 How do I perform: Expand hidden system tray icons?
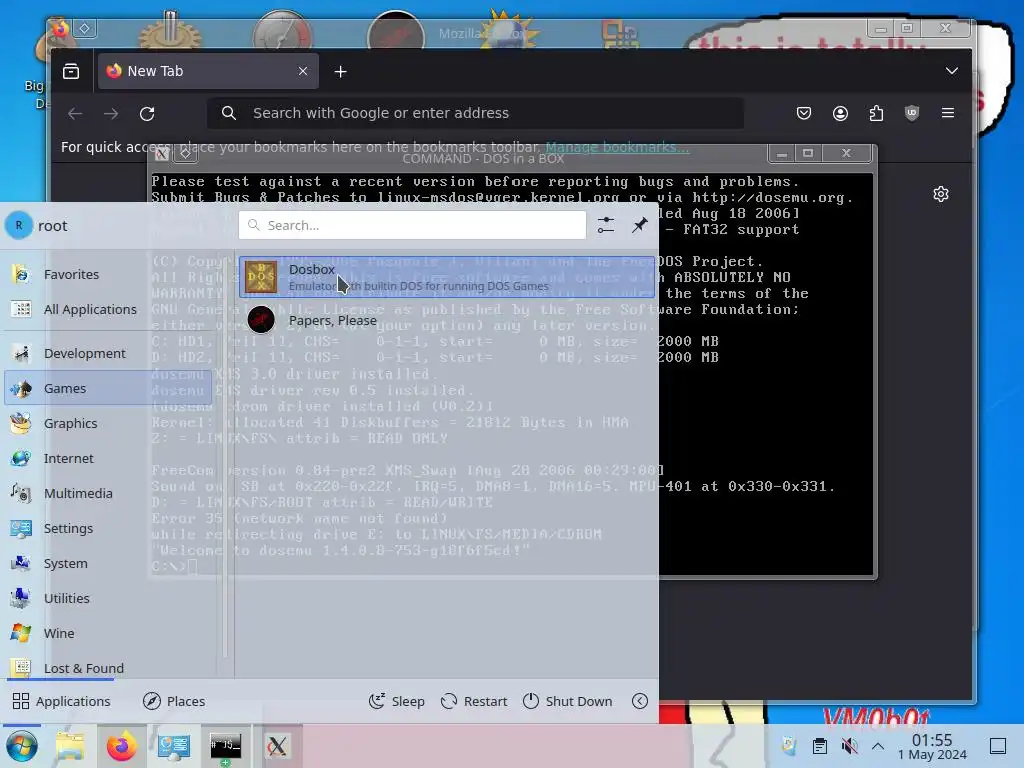pyautogui.click(x=878, y=746)
